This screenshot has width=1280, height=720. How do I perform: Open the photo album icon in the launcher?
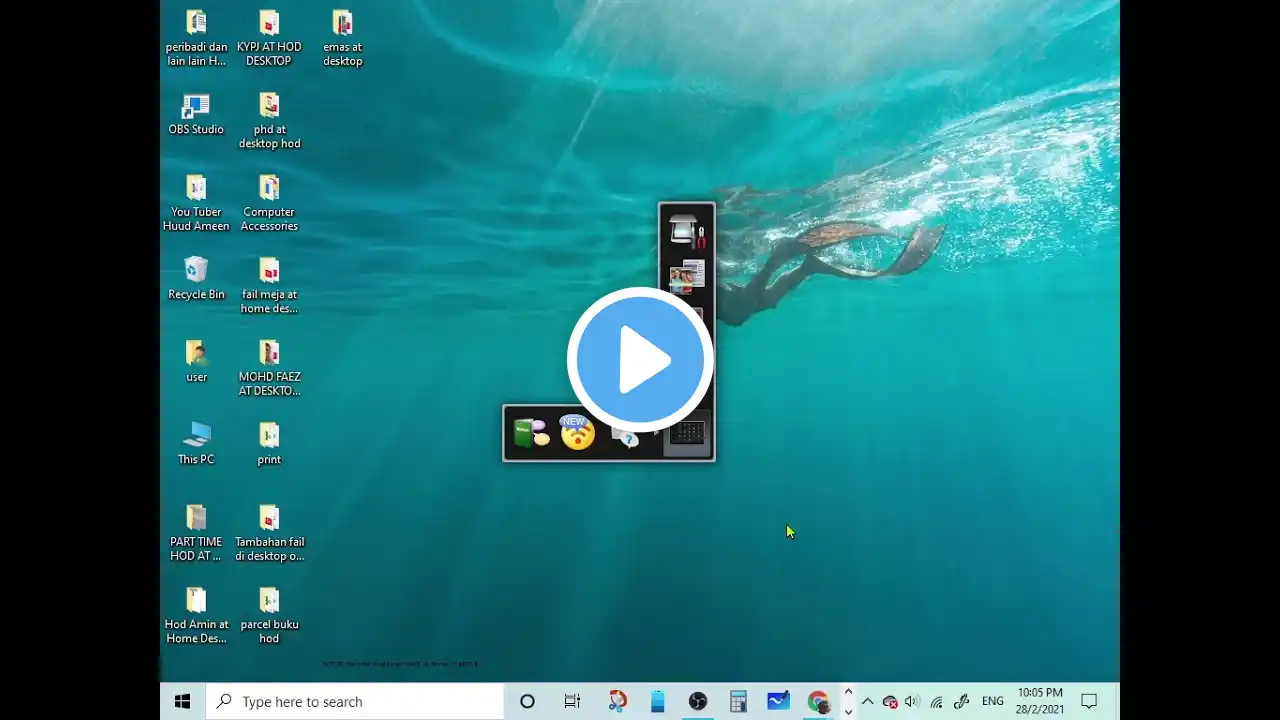click(687, 277)
